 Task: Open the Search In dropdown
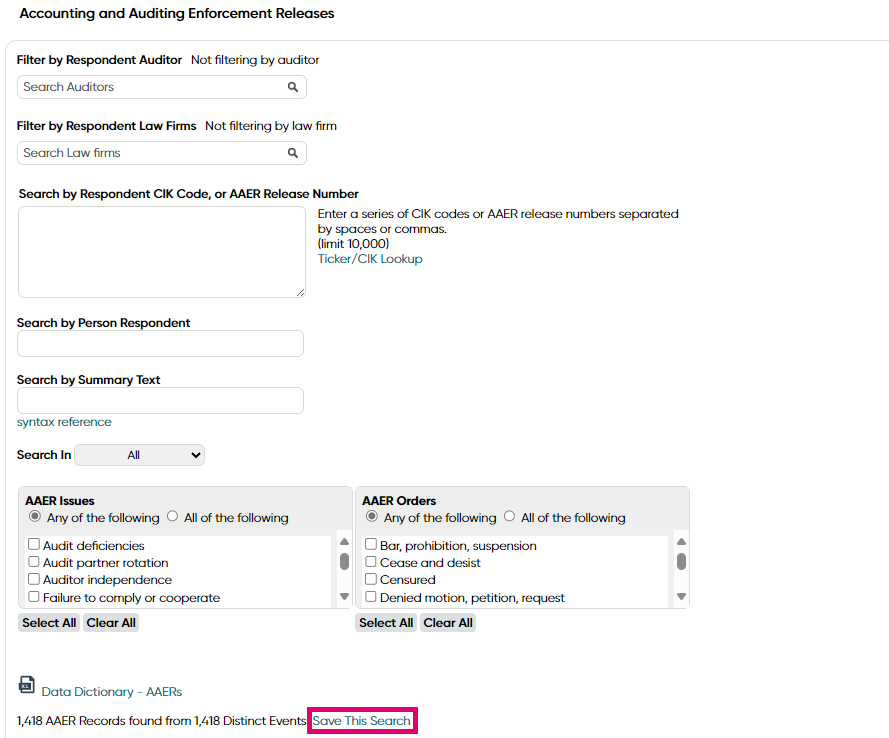point(139,455)
